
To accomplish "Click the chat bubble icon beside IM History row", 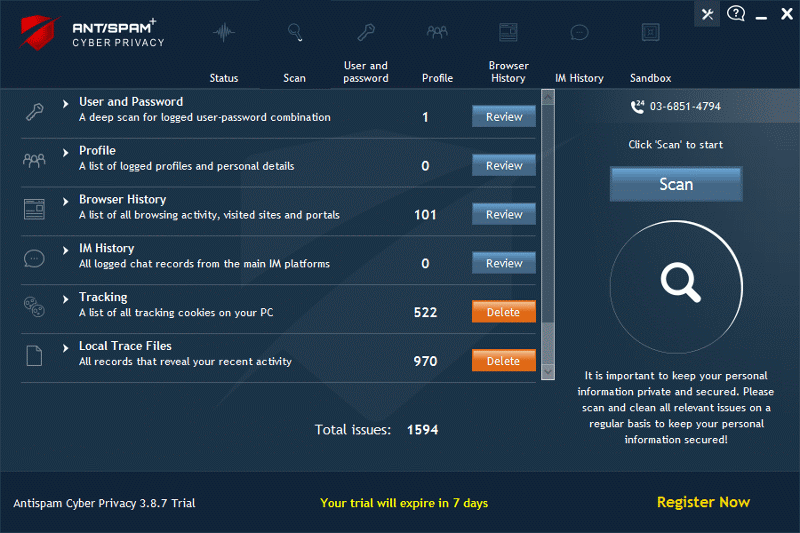I will click(34, 258).
